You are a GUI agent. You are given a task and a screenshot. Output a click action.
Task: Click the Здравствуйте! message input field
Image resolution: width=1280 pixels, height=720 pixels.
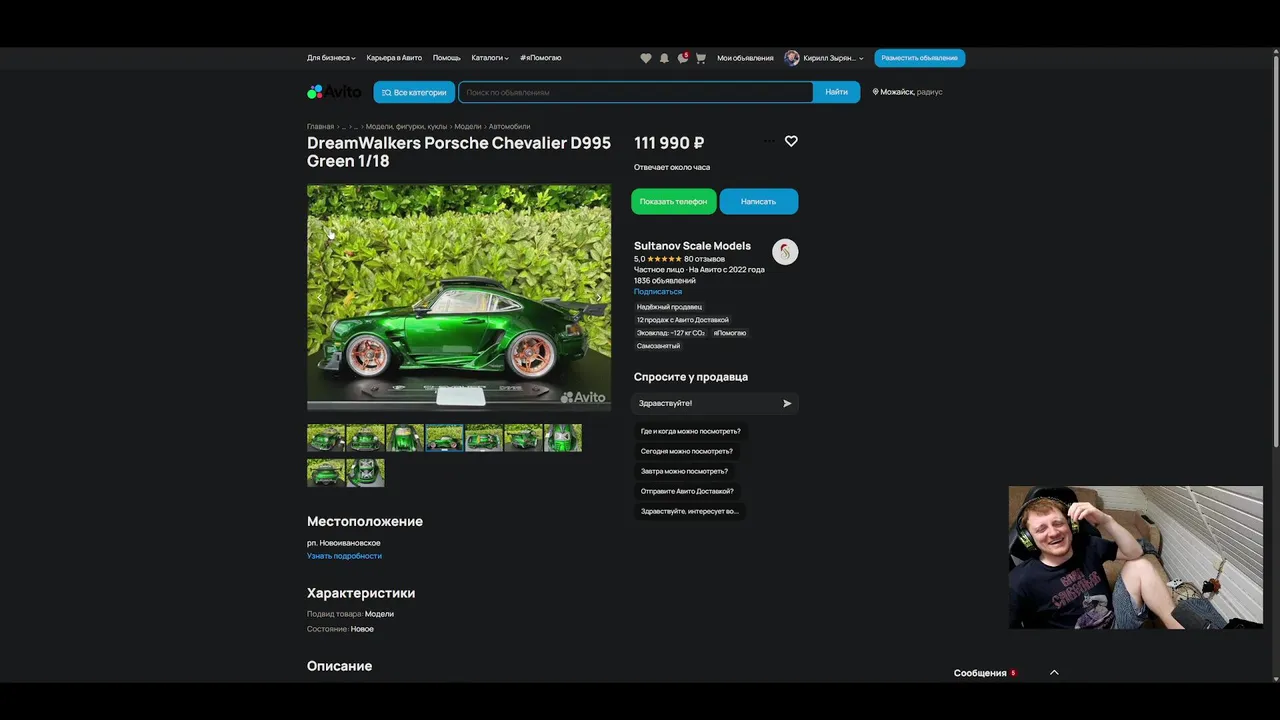706,403
